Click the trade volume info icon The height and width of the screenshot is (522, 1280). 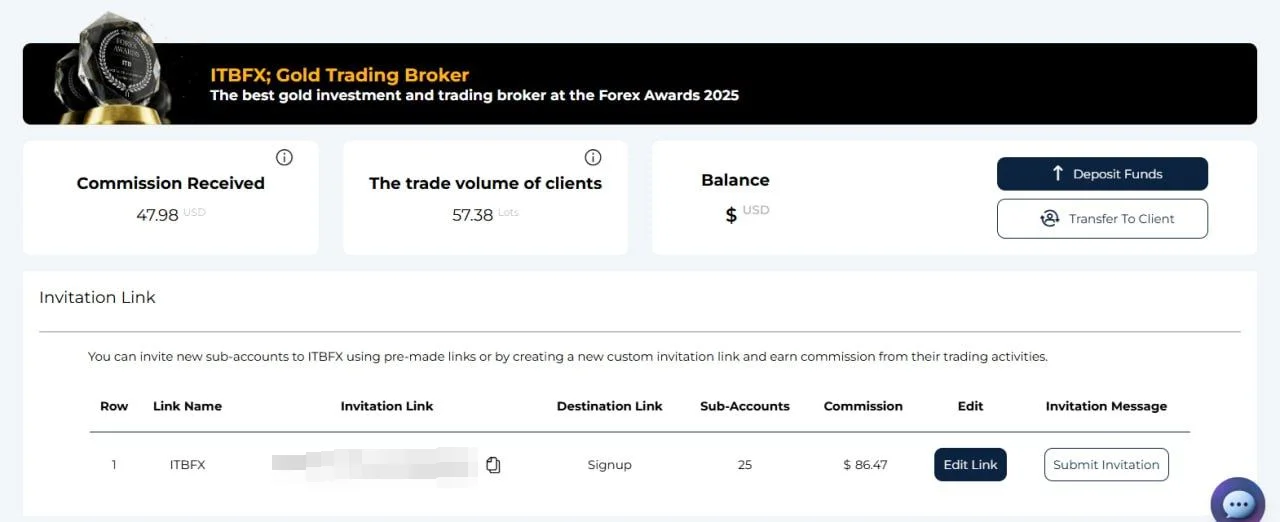click(x=593, y=157)
